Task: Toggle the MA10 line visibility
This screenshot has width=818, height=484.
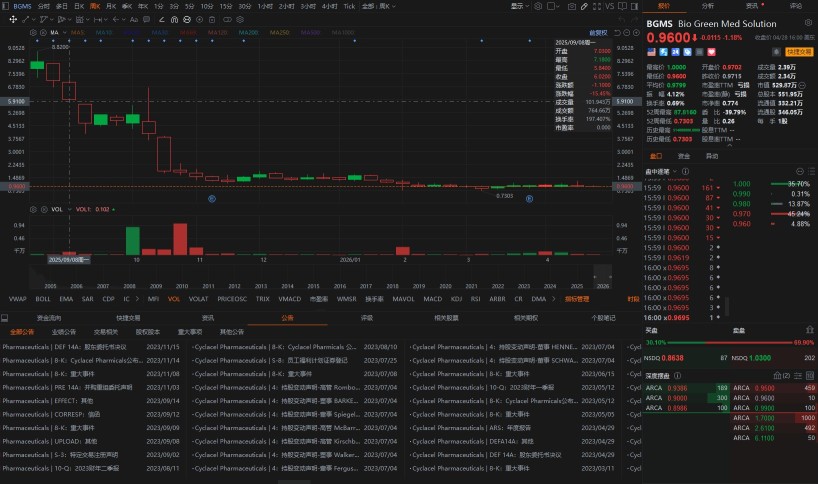Action: tap(104, 32)
